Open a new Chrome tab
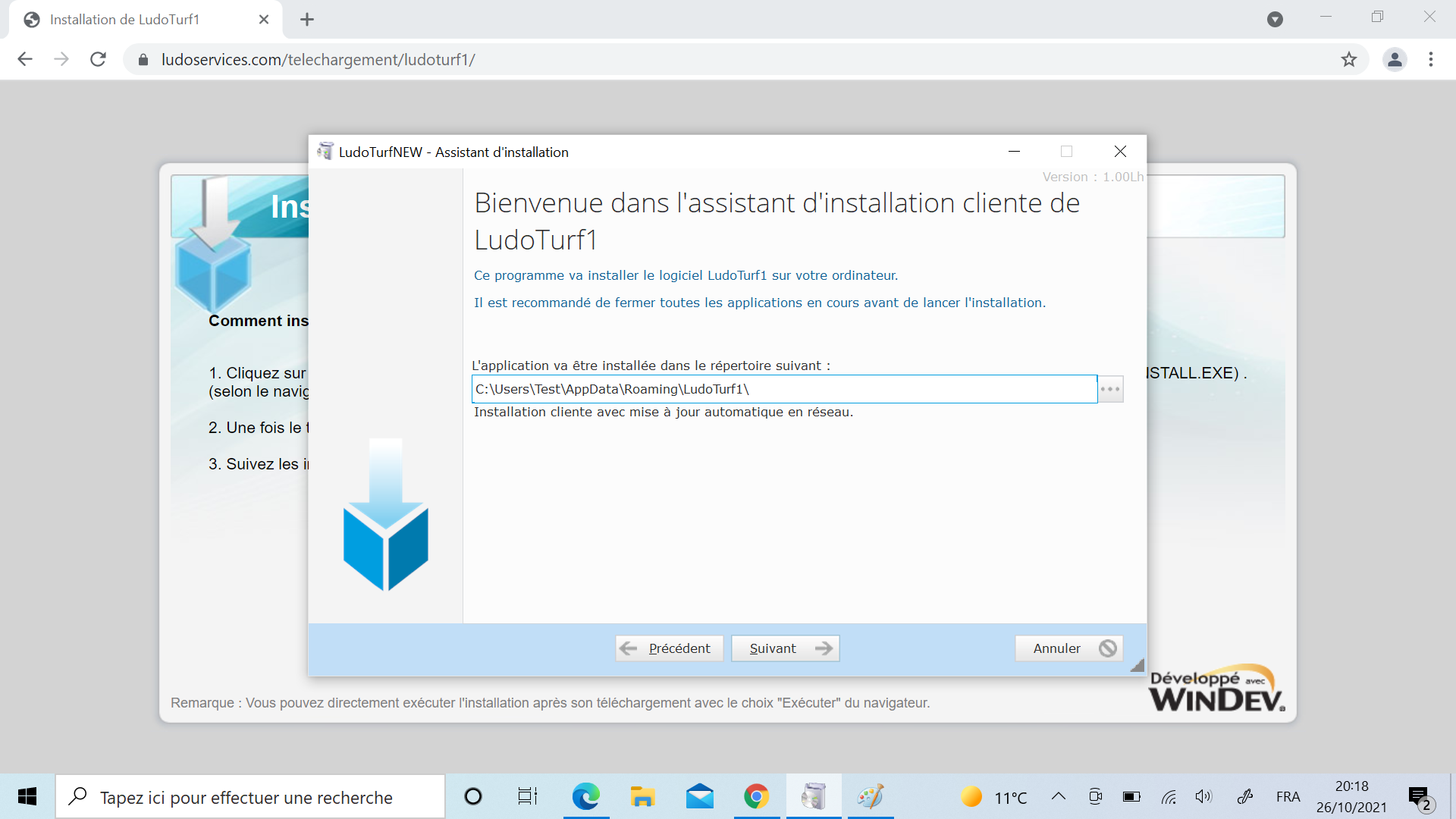Screen dimensions: 1456x819 click(307, 20)
